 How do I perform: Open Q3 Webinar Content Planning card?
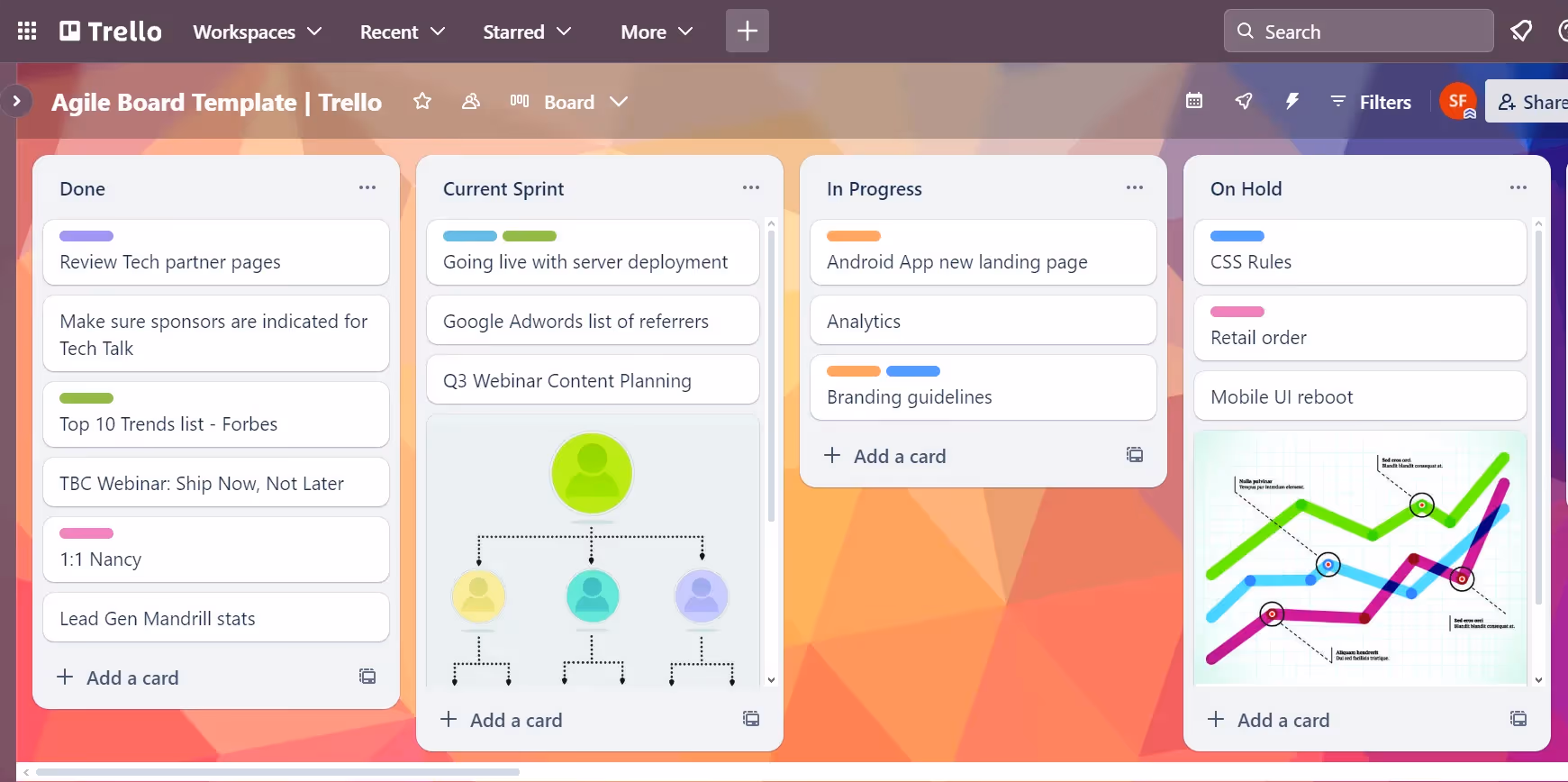pos(593,380)
